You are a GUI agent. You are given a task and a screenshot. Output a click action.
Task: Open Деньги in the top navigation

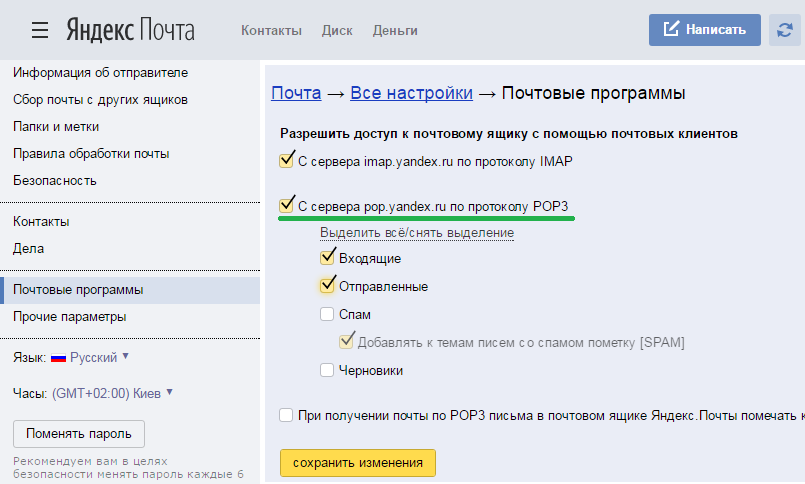point(395,31)
